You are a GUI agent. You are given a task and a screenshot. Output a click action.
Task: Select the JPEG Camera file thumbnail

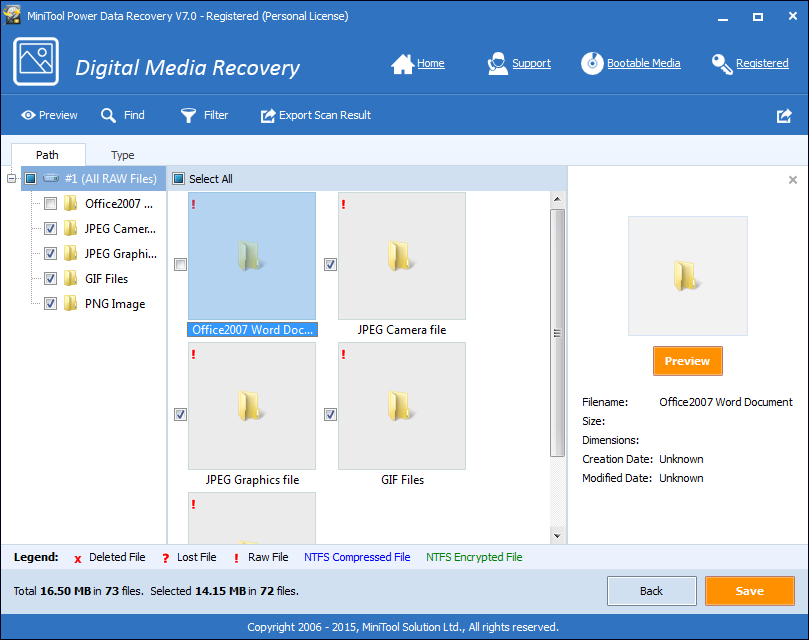point(402,256)
